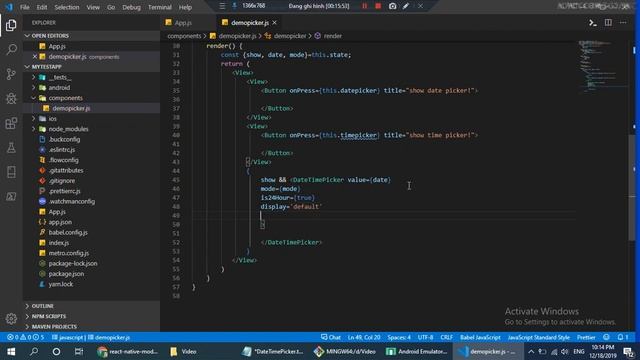The height and width of the screenshot is (360, 640).
Task: Click the feedback smiley in the status bar
Action: (x=606, y=337)
